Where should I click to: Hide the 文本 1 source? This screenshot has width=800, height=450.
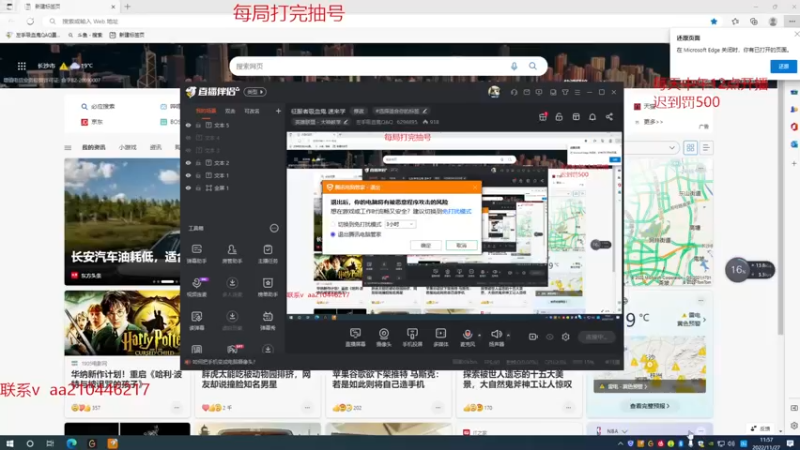coord(188,176)
